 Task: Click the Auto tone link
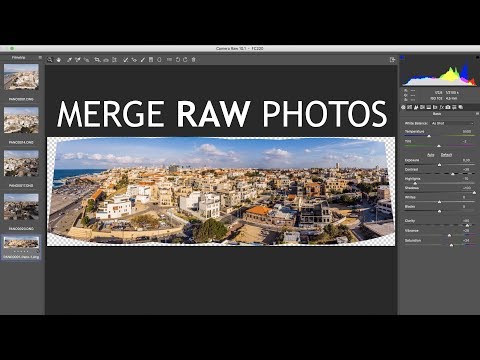431,155
